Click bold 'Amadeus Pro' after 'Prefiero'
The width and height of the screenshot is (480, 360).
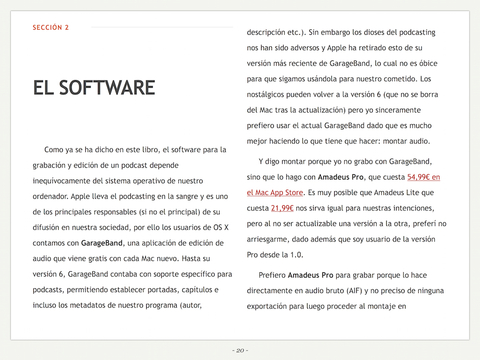coord(310,275)
